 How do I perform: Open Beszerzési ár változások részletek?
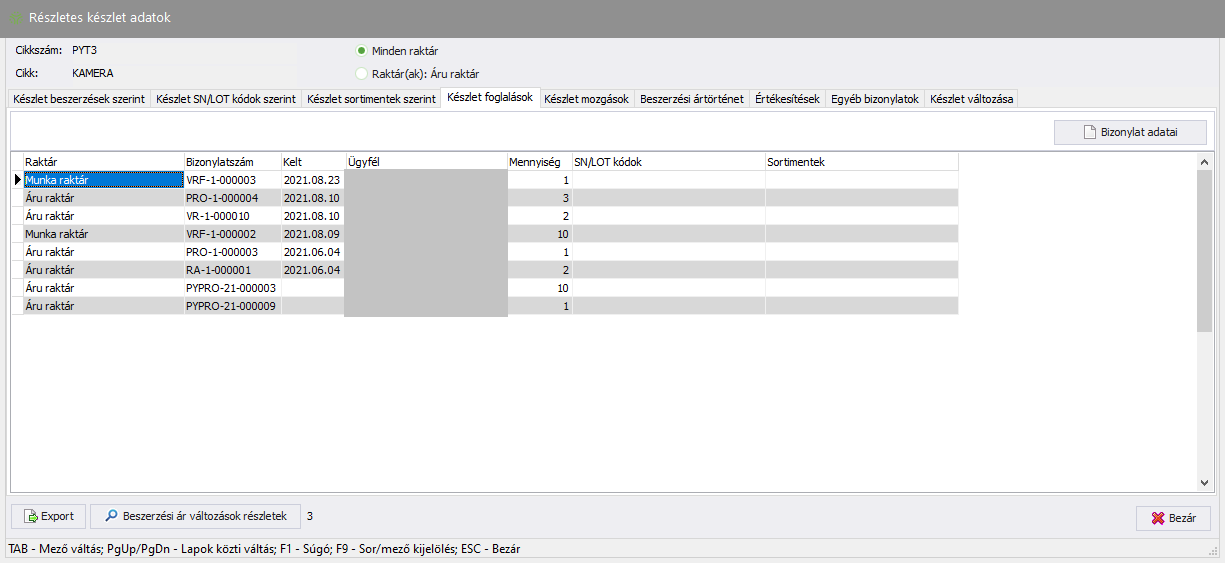pyautogui.click(x=195, y=516)
